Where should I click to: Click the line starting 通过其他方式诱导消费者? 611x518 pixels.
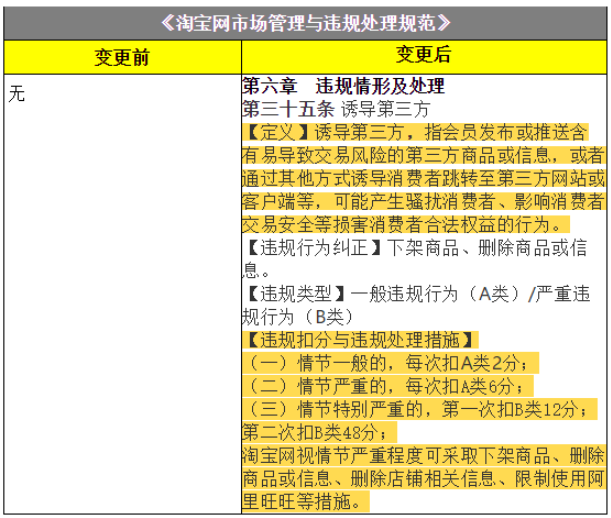pos(423,178)
